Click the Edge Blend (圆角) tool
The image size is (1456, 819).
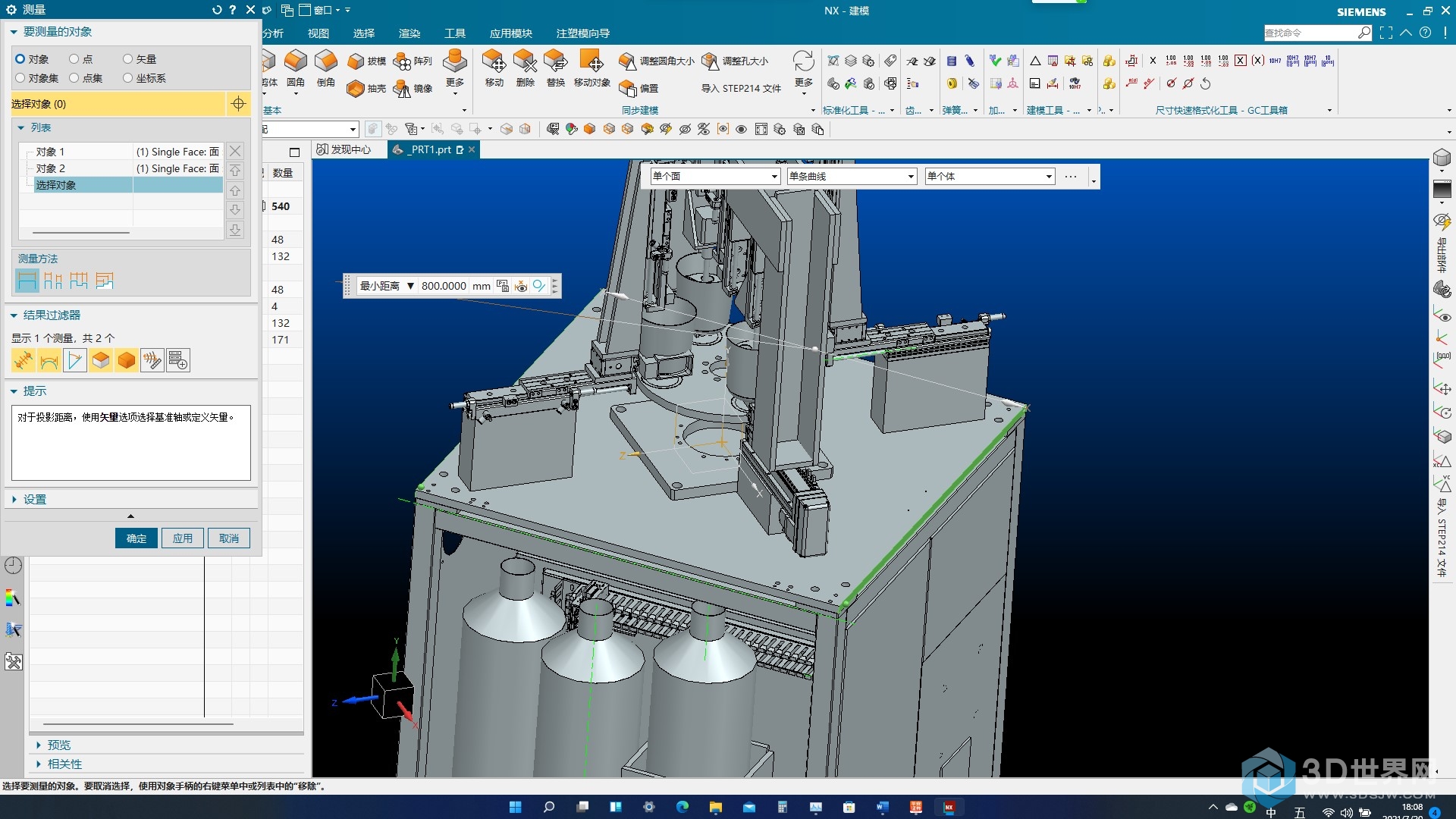pyautogui.click(x=296, y=68)
